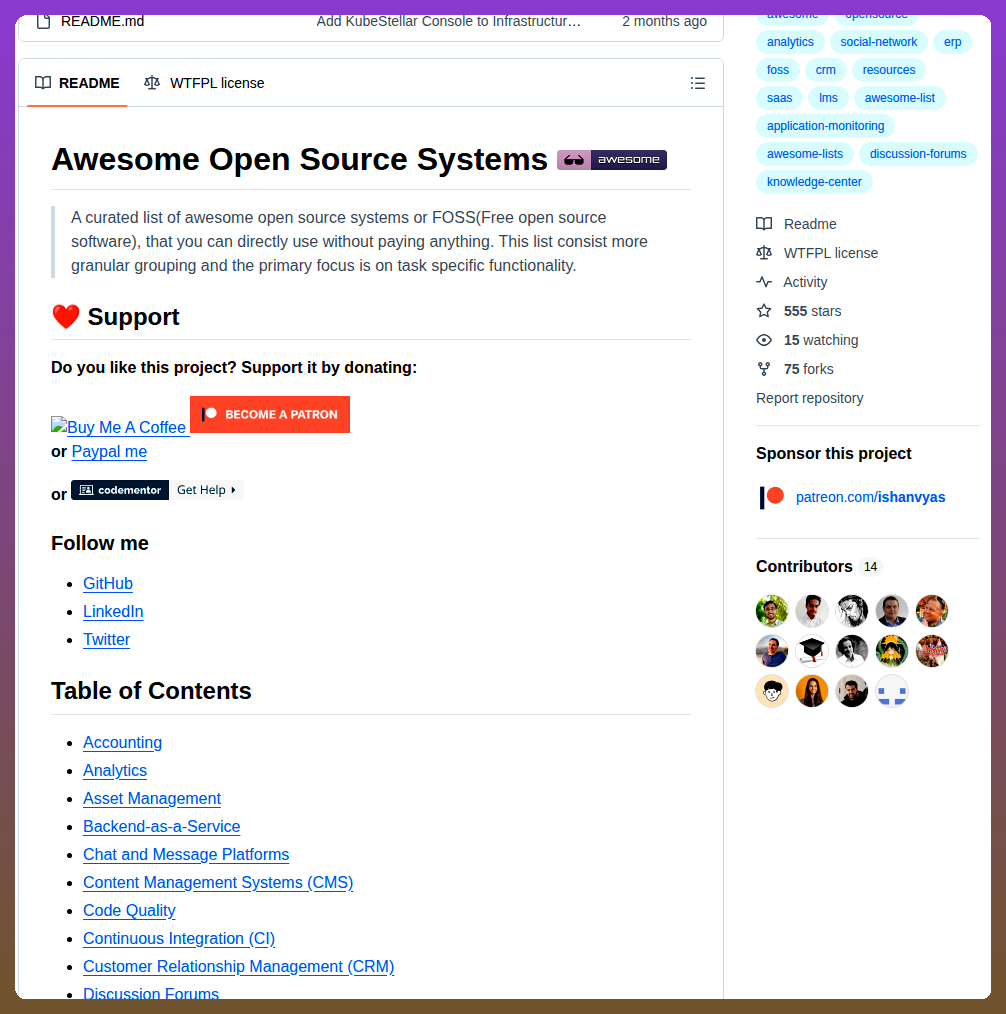Image resolution: width=1006 pixels, height=1014 pixels.
Task: Select the analytics topic tag
Action: [790, 42]
